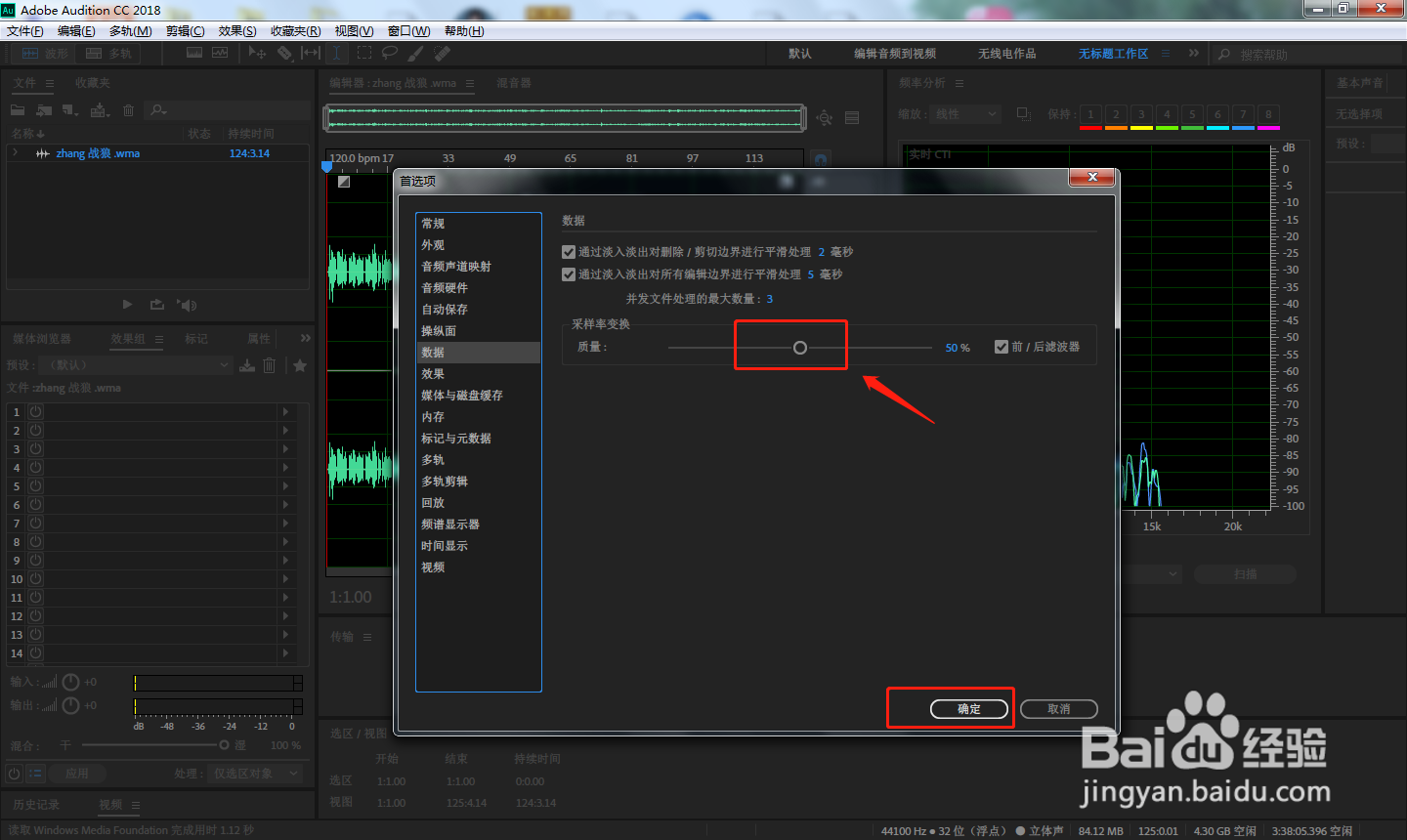Screen dimensions: 1407x840
Task: Click trash icon in Files panel
Action: 128,110
